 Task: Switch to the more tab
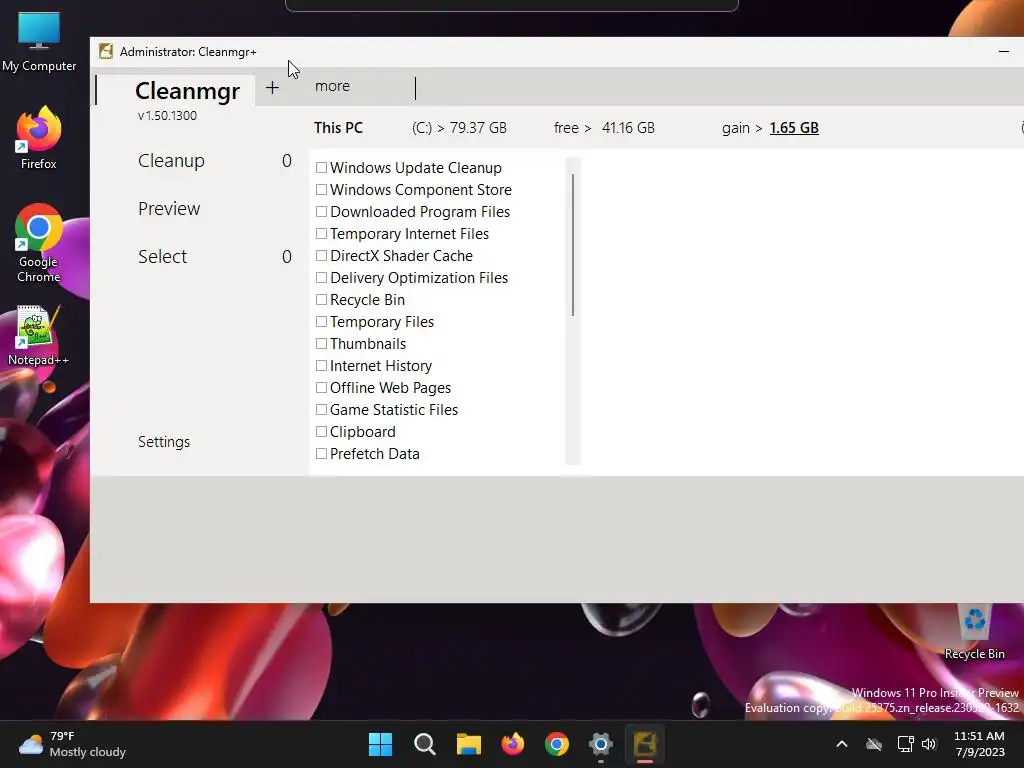(x=332, y=86)
